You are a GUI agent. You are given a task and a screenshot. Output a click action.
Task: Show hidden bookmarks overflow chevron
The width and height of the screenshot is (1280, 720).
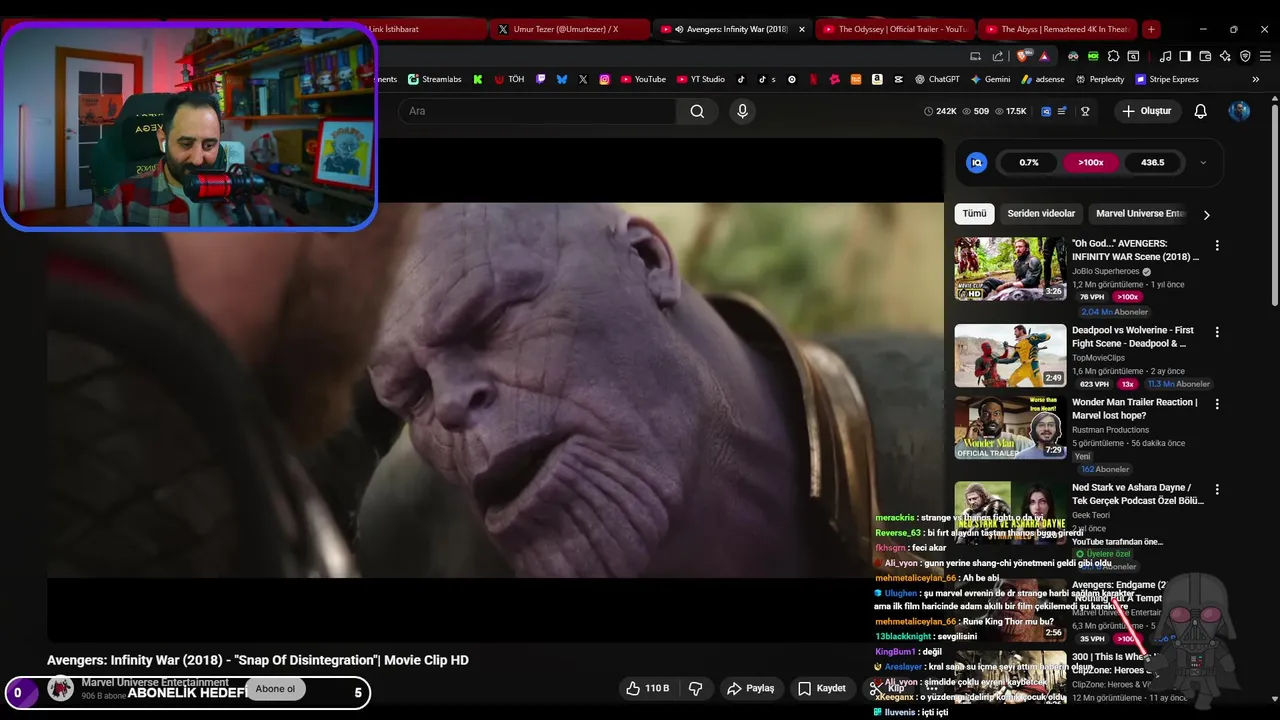tap(1256, 79)
